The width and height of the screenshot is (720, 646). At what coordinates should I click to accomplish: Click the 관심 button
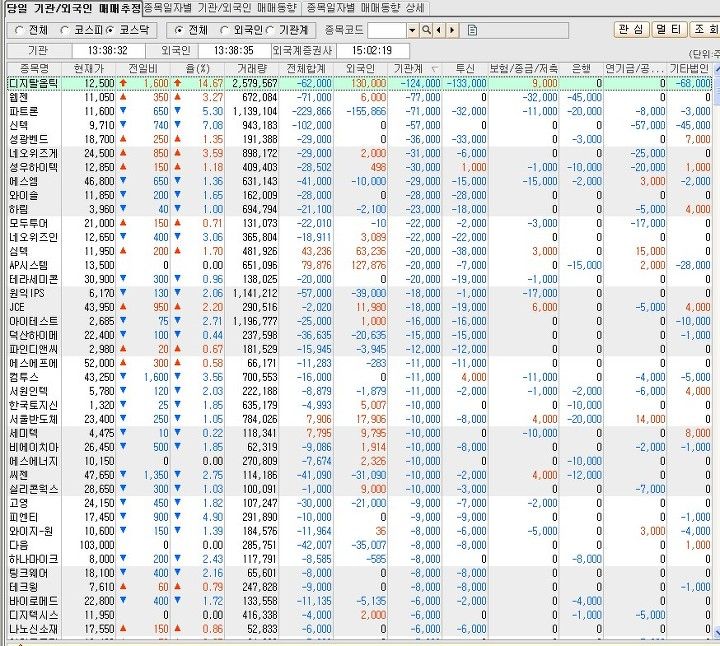click(x=631, y=29)
